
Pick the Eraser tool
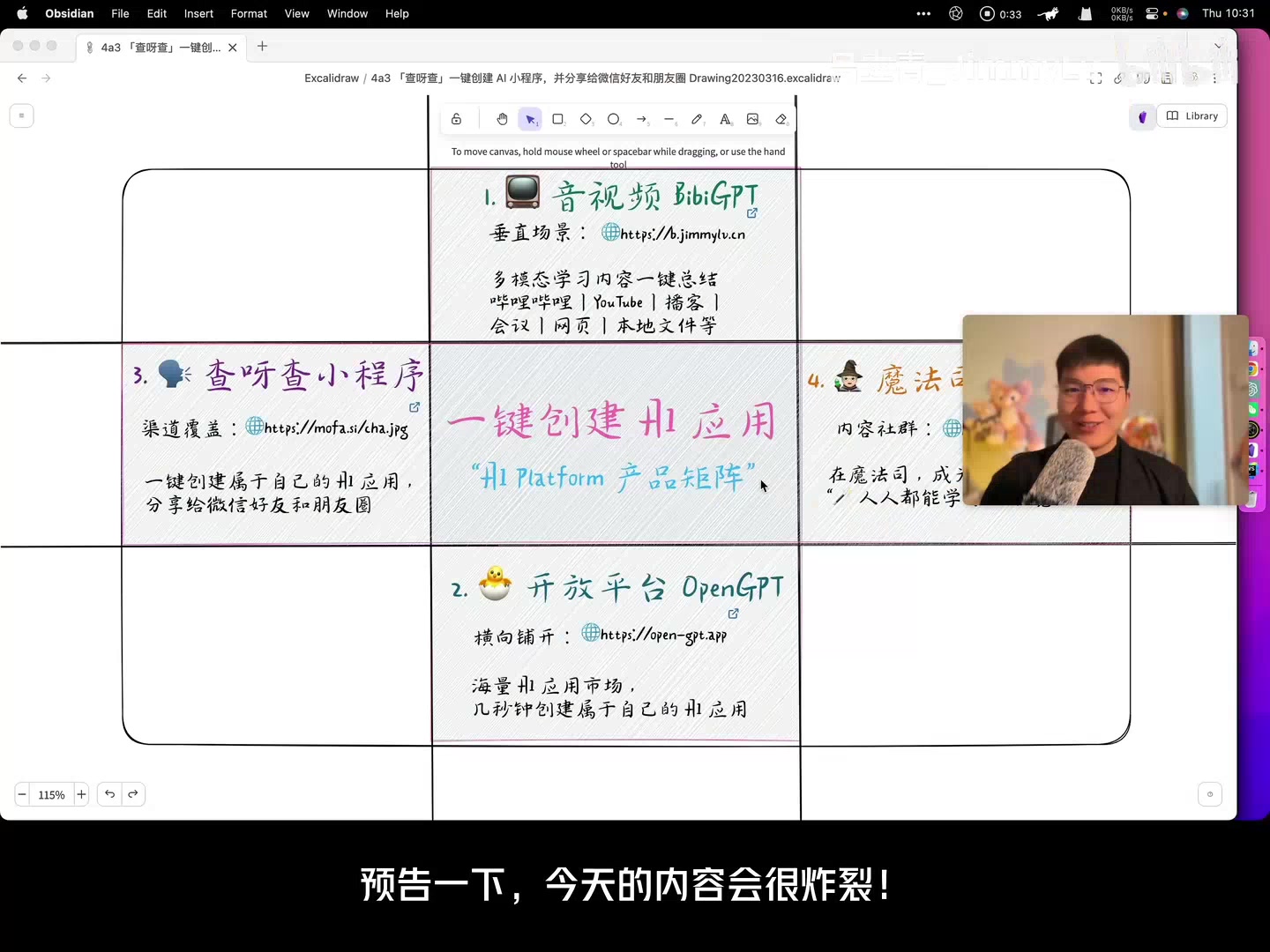tap(781, 119)
